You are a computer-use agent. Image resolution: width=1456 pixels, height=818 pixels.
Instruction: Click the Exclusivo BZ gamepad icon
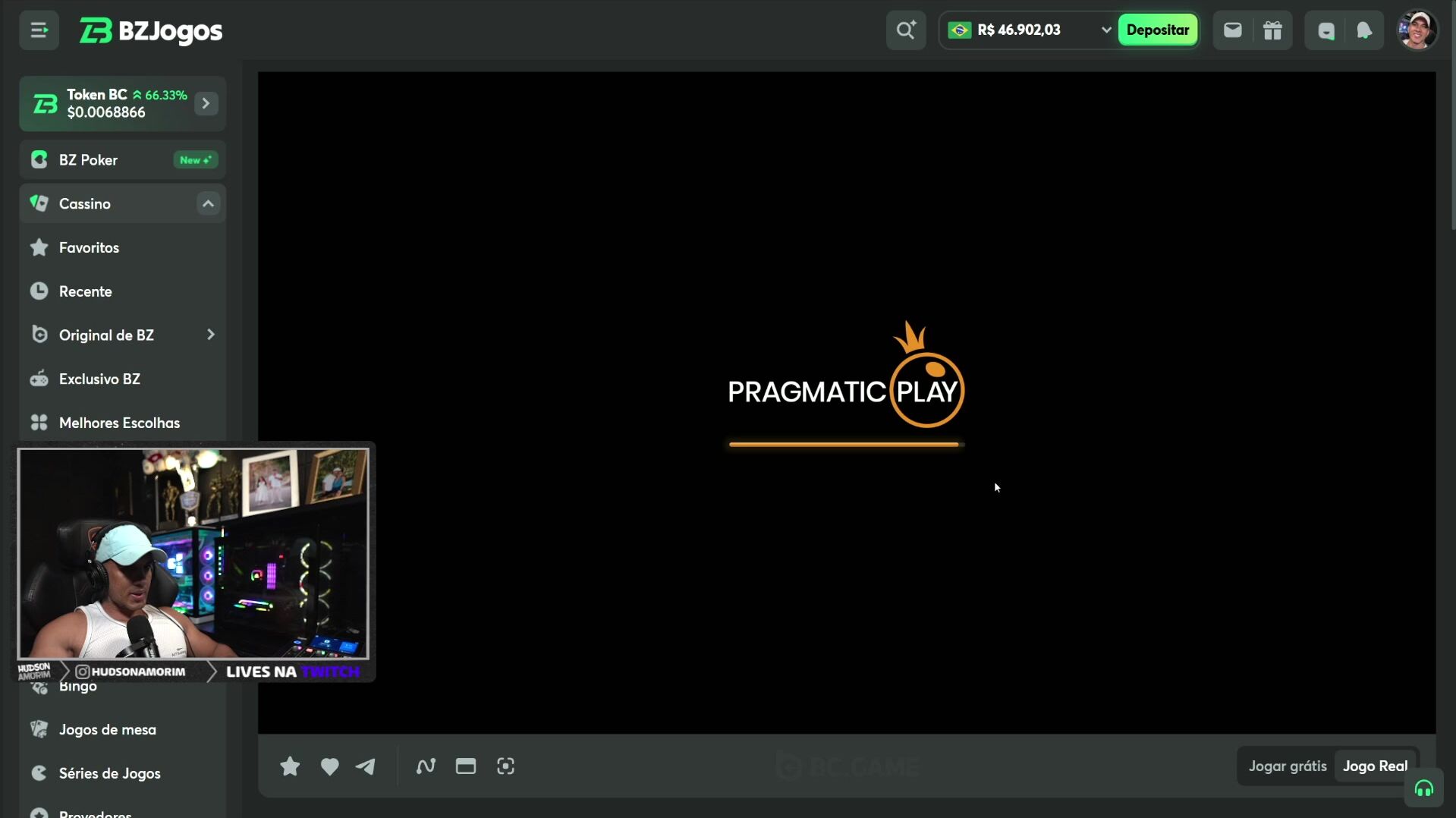point(39,379)
